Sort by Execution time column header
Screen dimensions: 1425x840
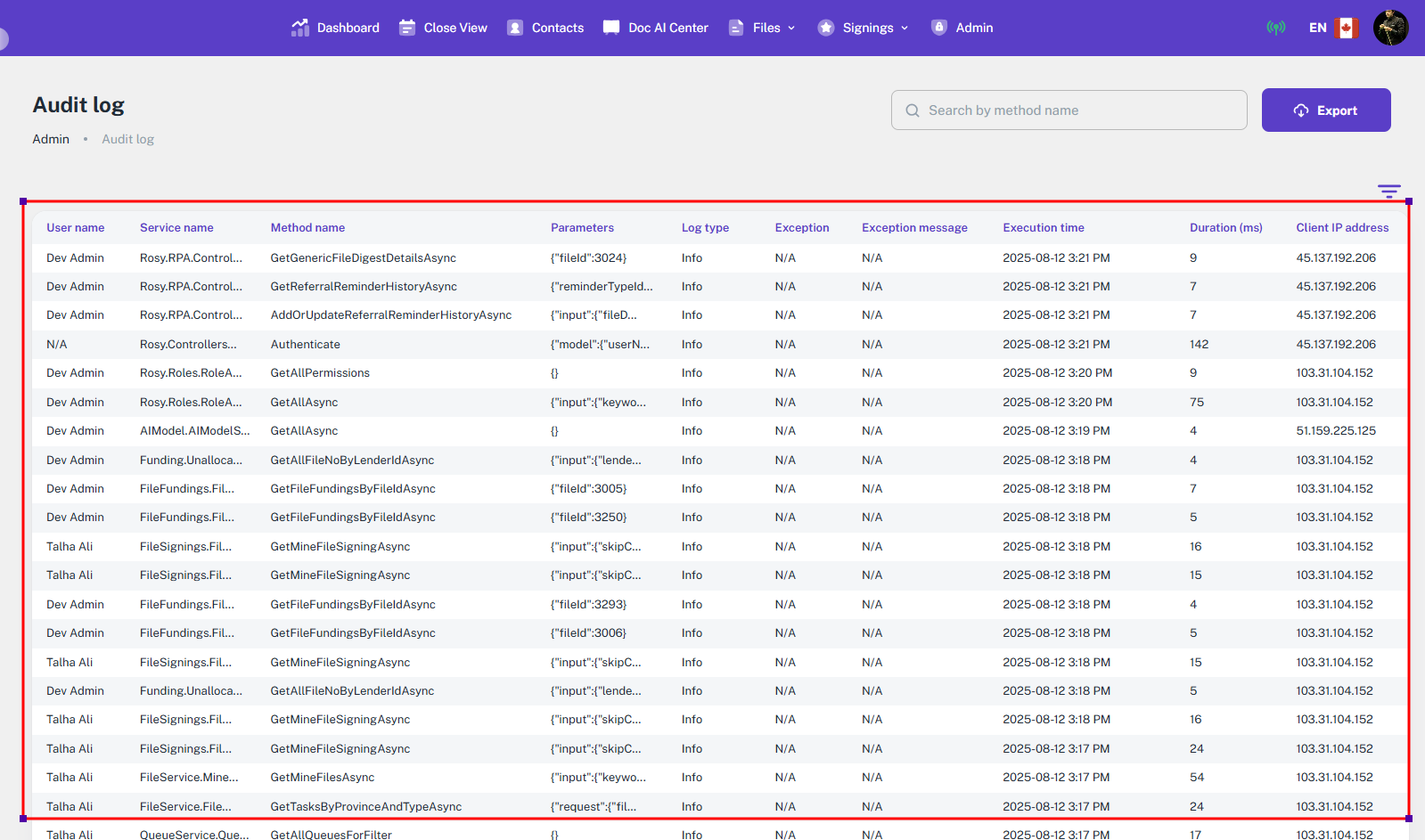point(1044,228)
